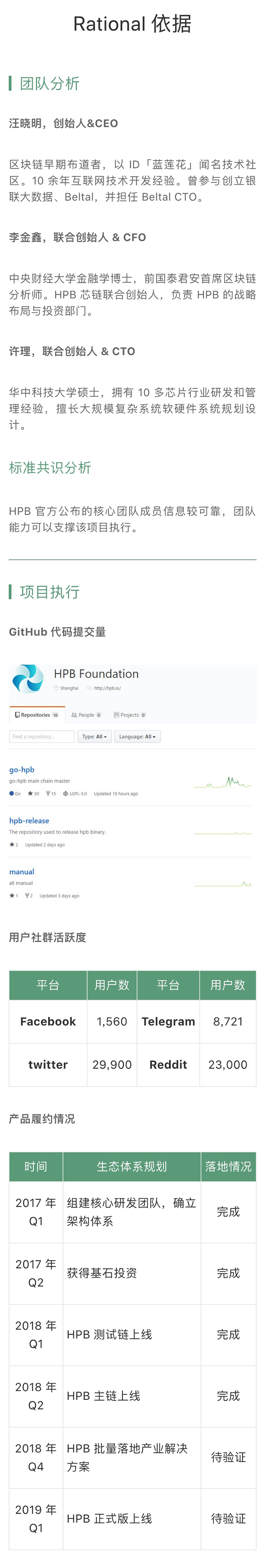Click the HPB 正式版上线 table cell

[132, 1519]
